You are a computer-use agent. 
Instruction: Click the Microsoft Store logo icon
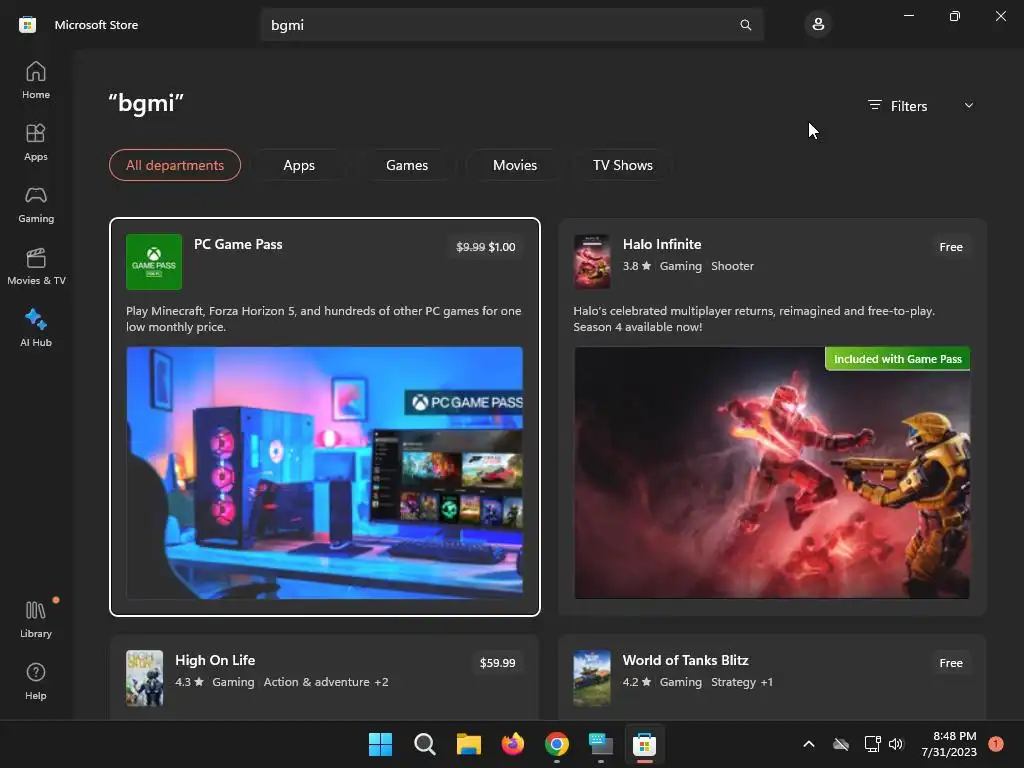pyautogui.click(x=27, y=25)
